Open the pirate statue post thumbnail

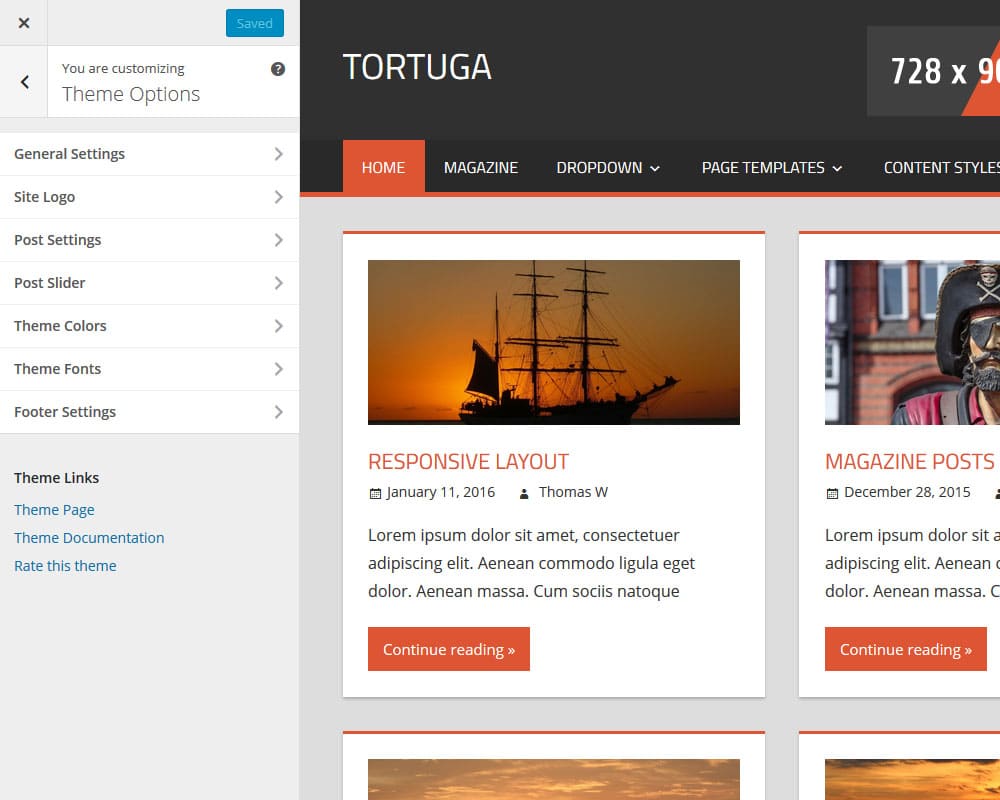pyautogui.click(x=912, y=342)
